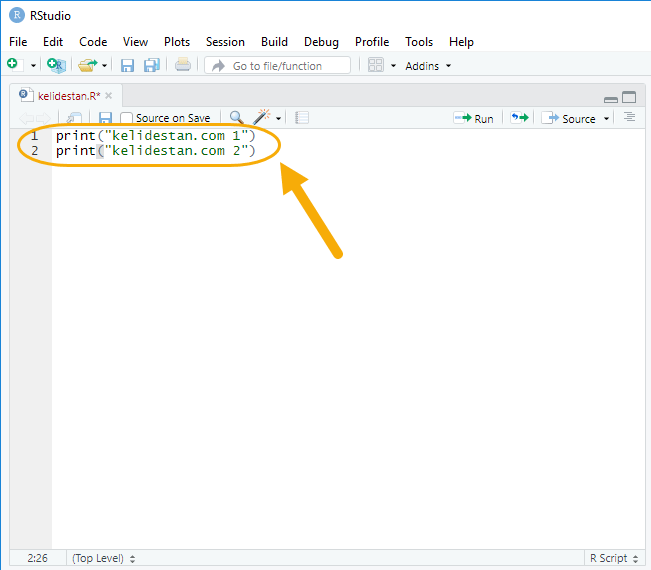
Task: Open the New File dropdown arrow
Action: coord(33,66)
